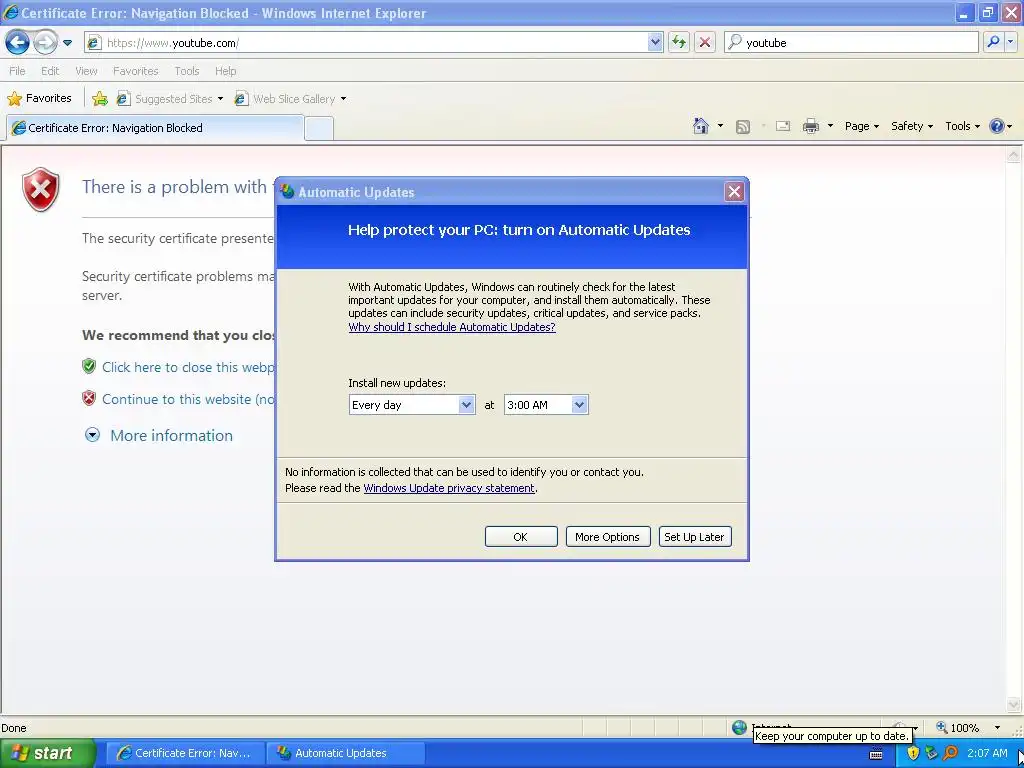Image resolution: width=1024 pixels, height=768 pixels.
Task: Switch to Automatic Updates taskbar button
Action: click(x=346, y=753)
